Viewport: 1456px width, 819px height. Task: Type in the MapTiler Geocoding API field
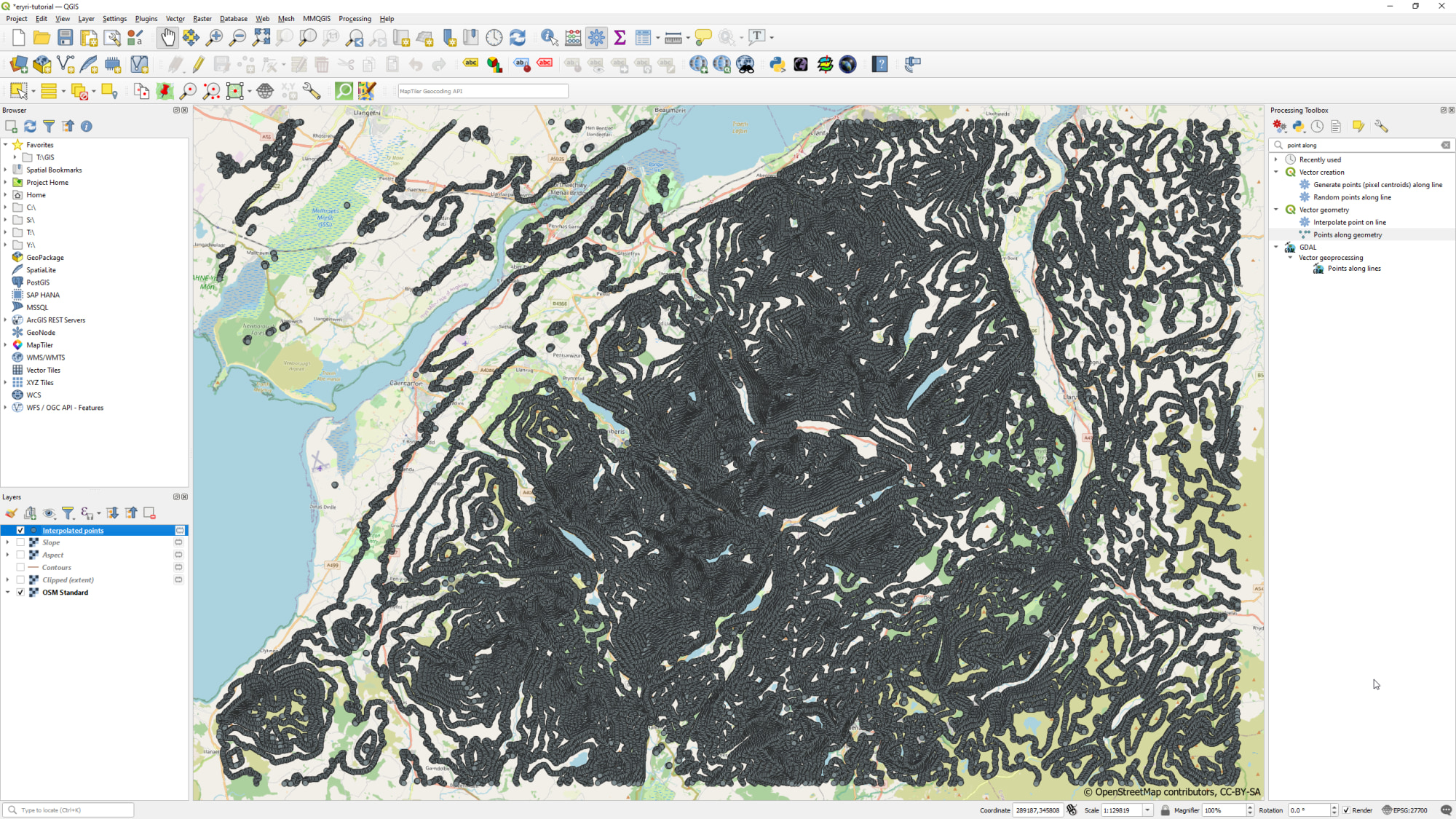483,91
